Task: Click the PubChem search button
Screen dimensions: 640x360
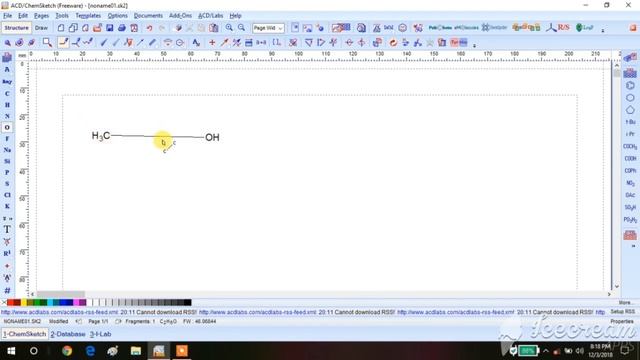Action: tap(440, 28)
